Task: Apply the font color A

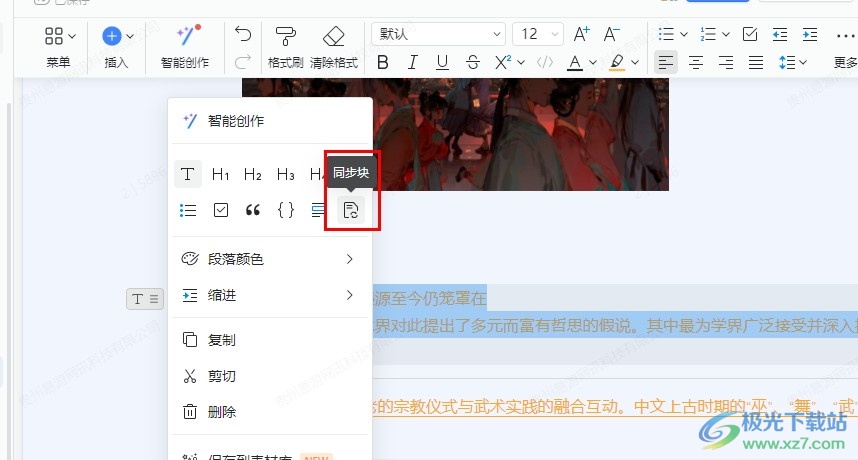Action: click(x=575, y=62)
